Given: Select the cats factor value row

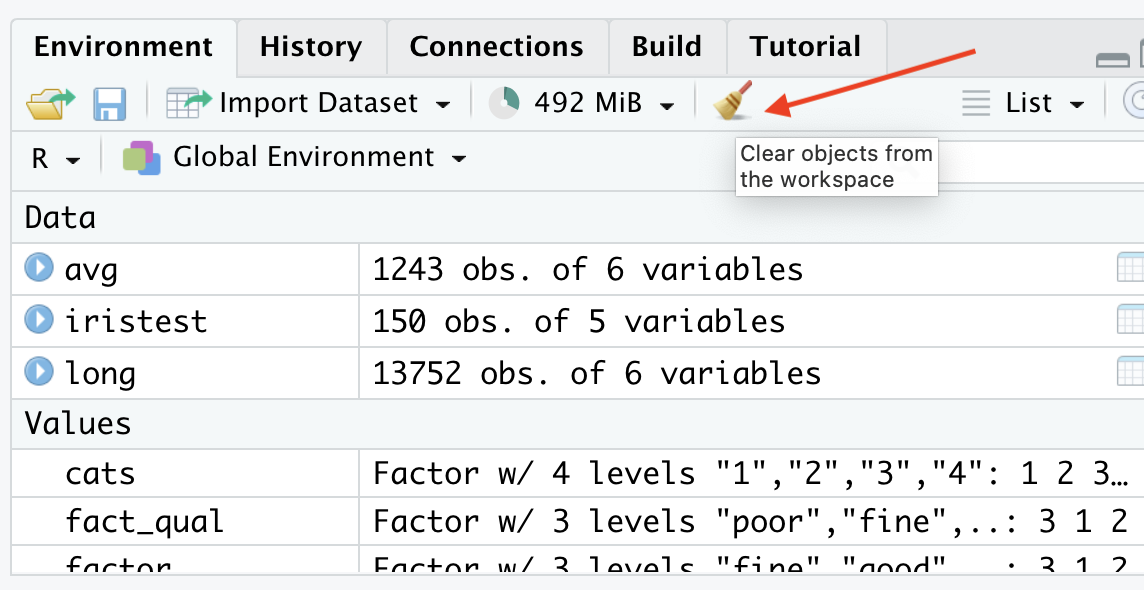Looking at the screenshot, I should (100, 473).
